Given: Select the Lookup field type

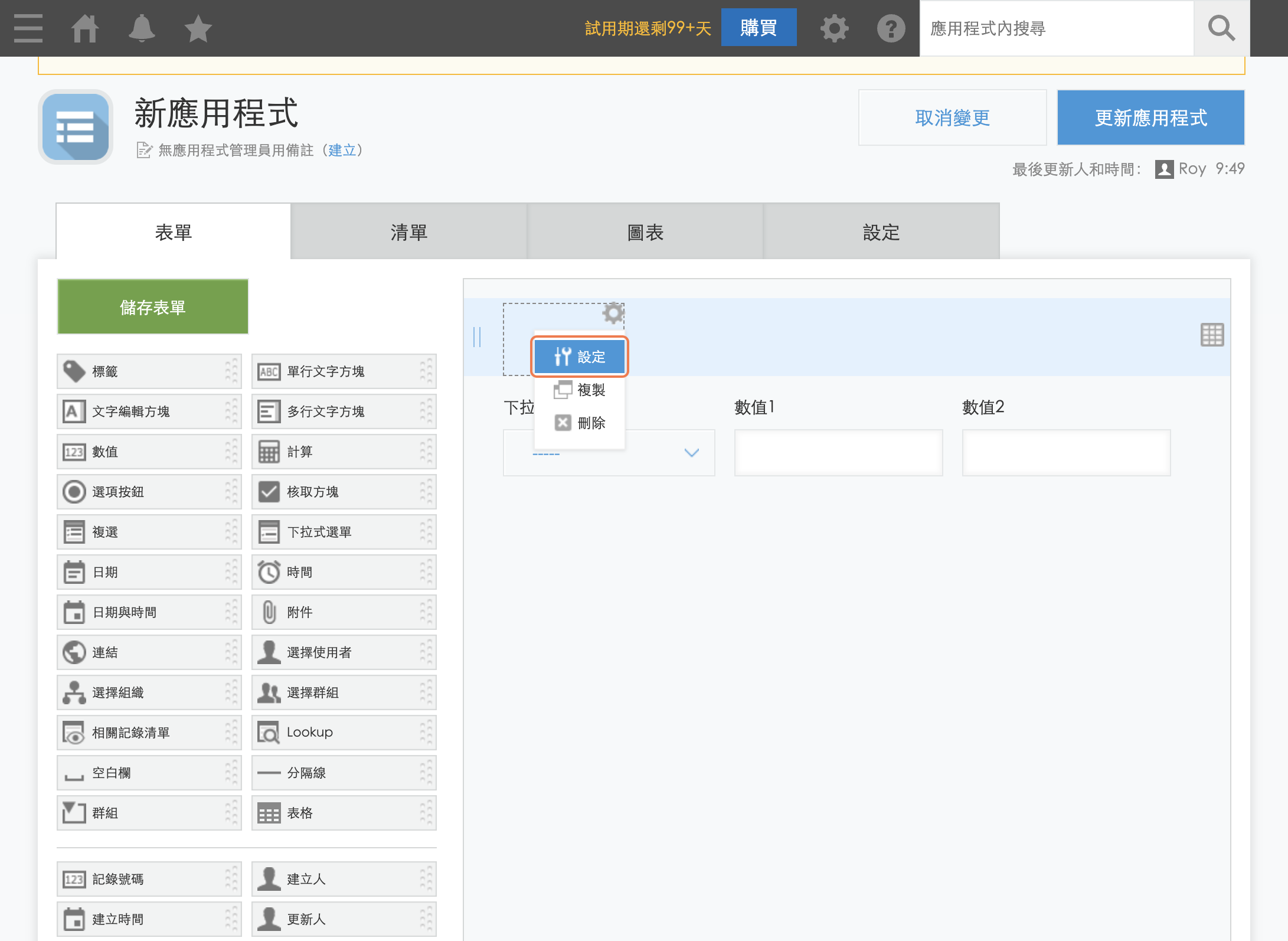Looking at the screenshot, I should point(344,733).
